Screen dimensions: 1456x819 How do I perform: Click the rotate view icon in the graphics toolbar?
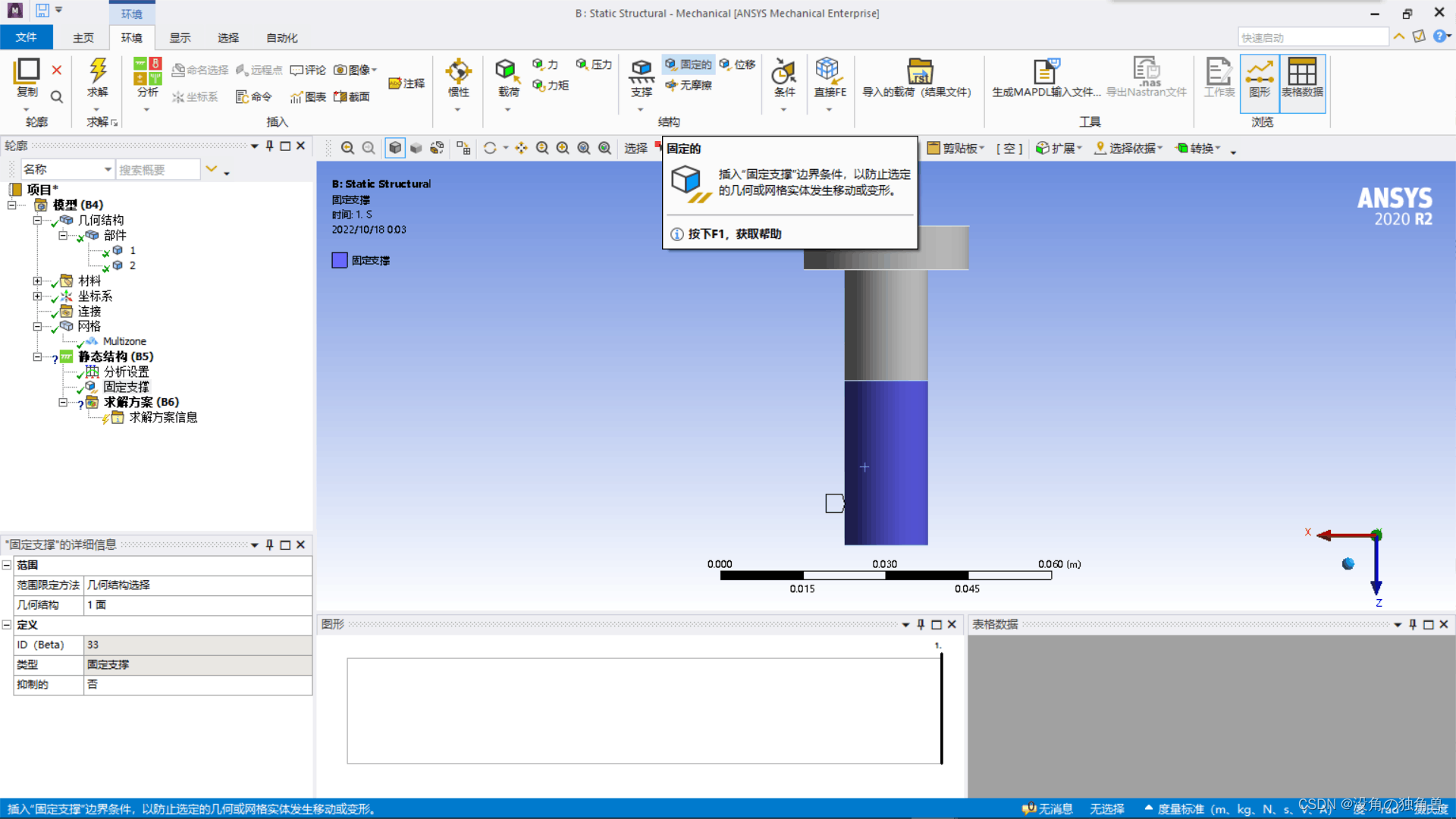click(x=490, y=149)
